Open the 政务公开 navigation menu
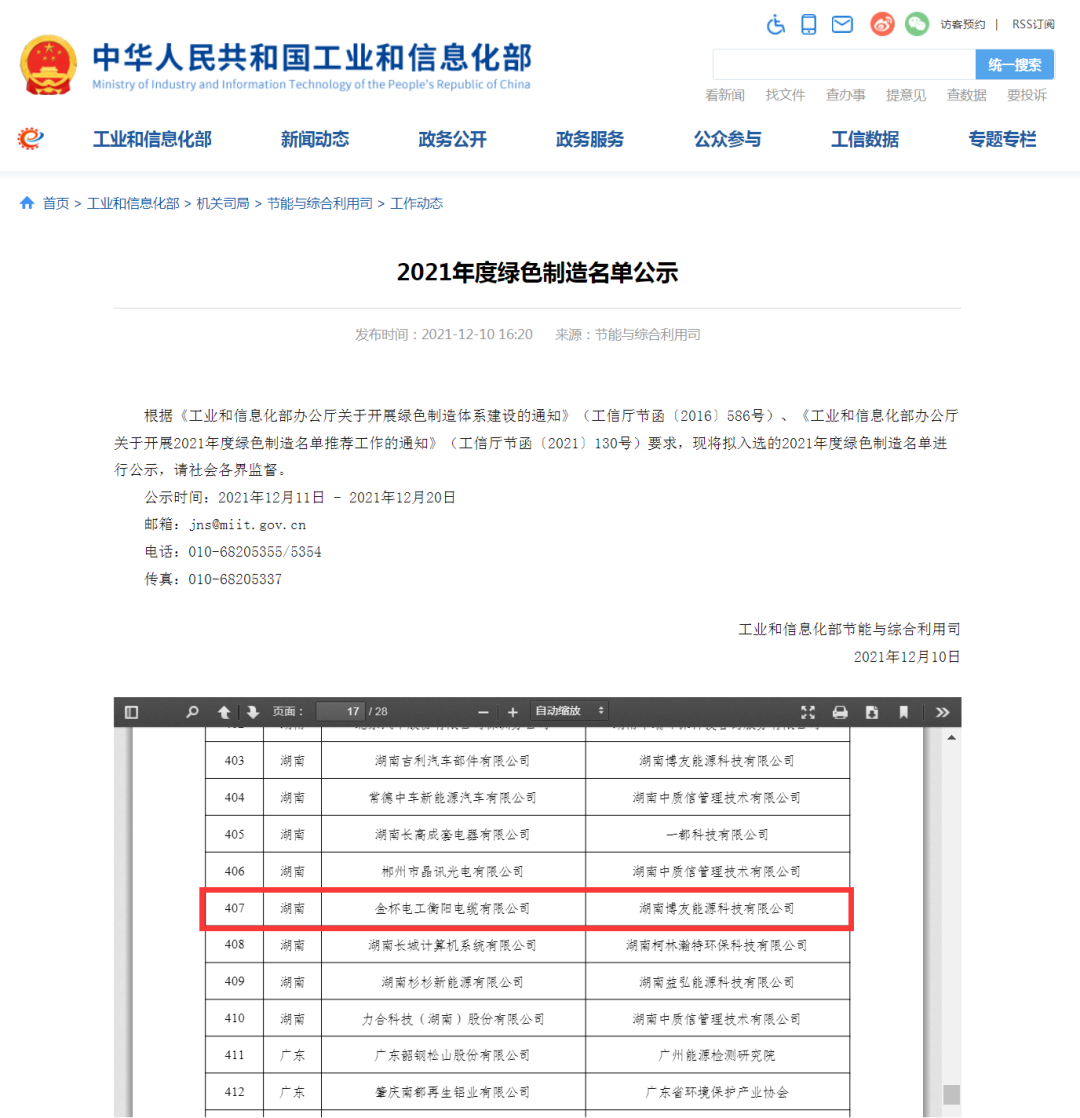Viewport: 1080px width, 1118px height. point(452,140)
